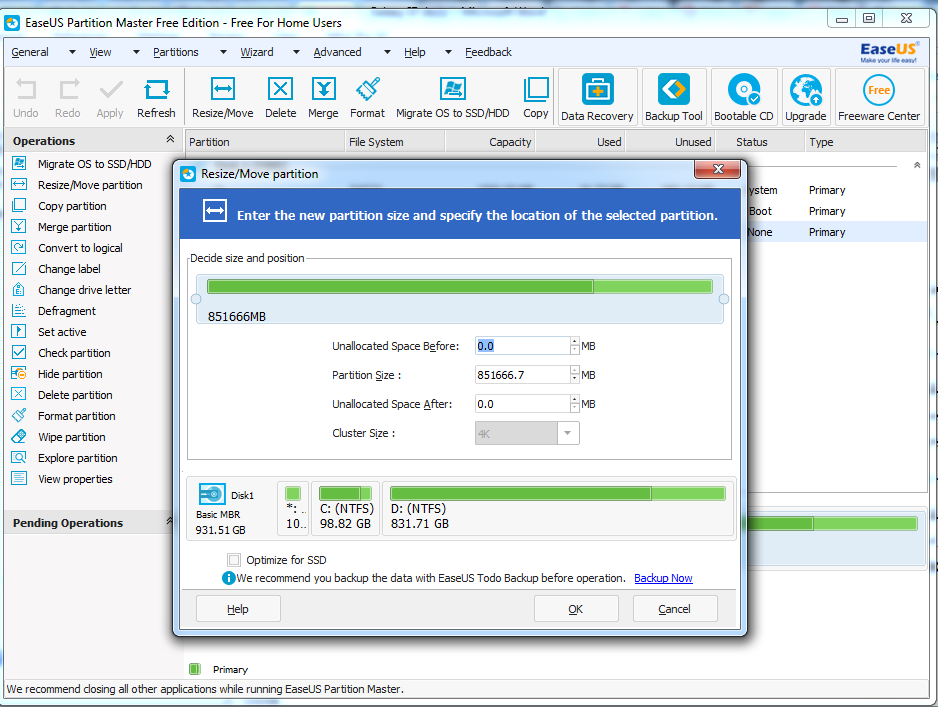Screen dimensions: 938x707
Task: Collapse the disk list chevron on right
Action: pyautogui.click(x=917, y=165)
